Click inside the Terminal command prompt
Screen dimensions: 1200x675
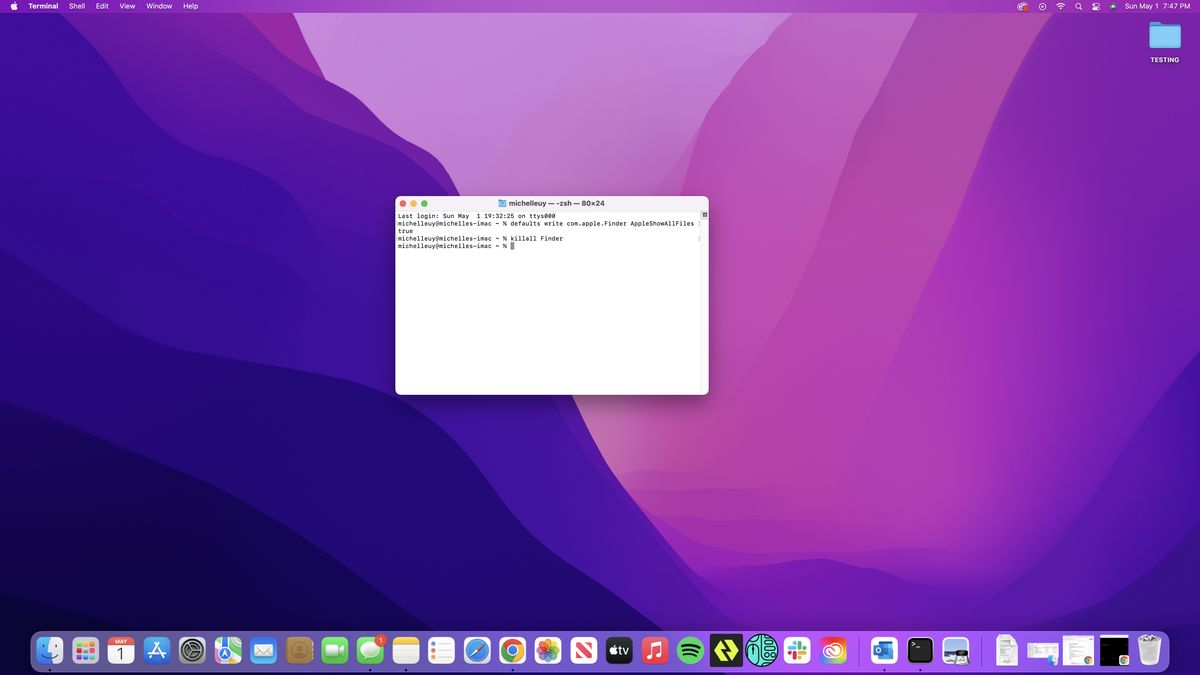(513, 245)
